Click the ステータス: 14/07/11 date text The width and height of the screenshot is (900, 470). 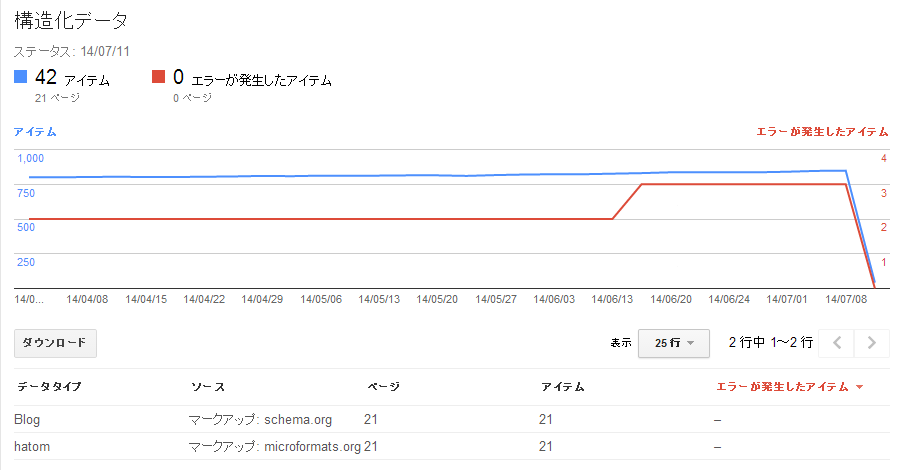(x=72, y=52)
